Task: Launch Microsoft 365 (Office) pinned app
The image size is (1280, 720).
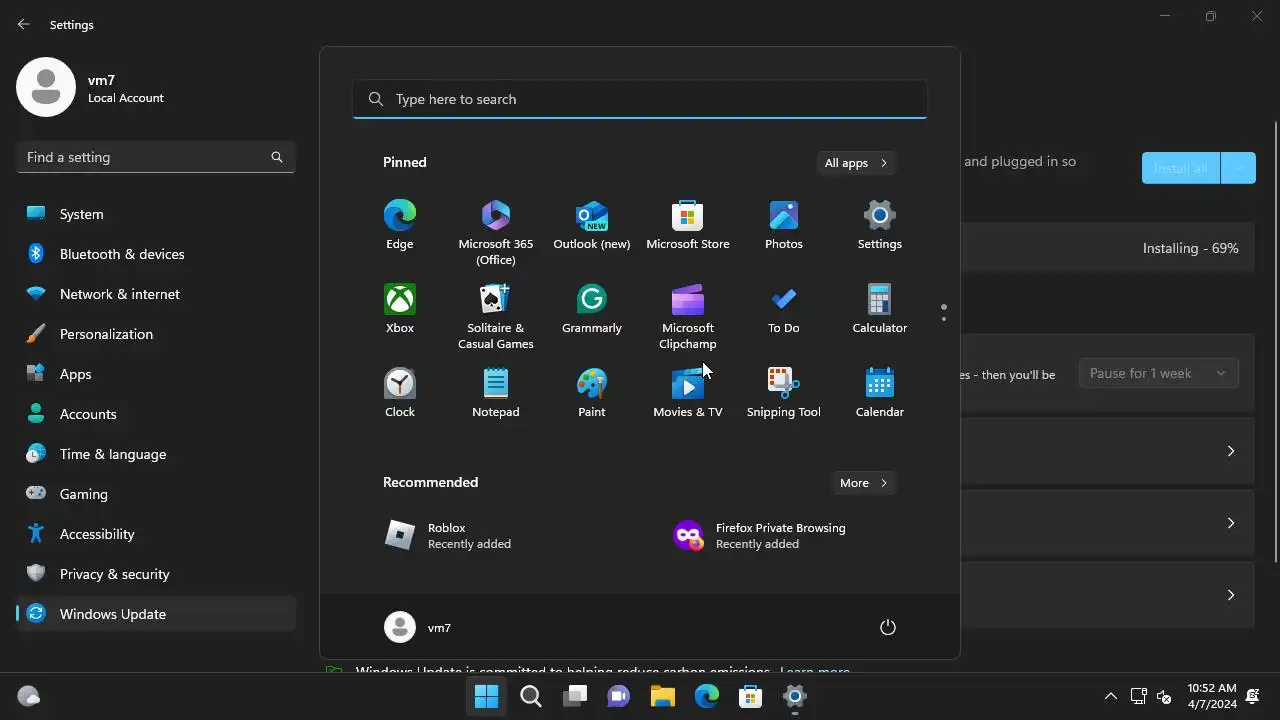Action: 495,231
